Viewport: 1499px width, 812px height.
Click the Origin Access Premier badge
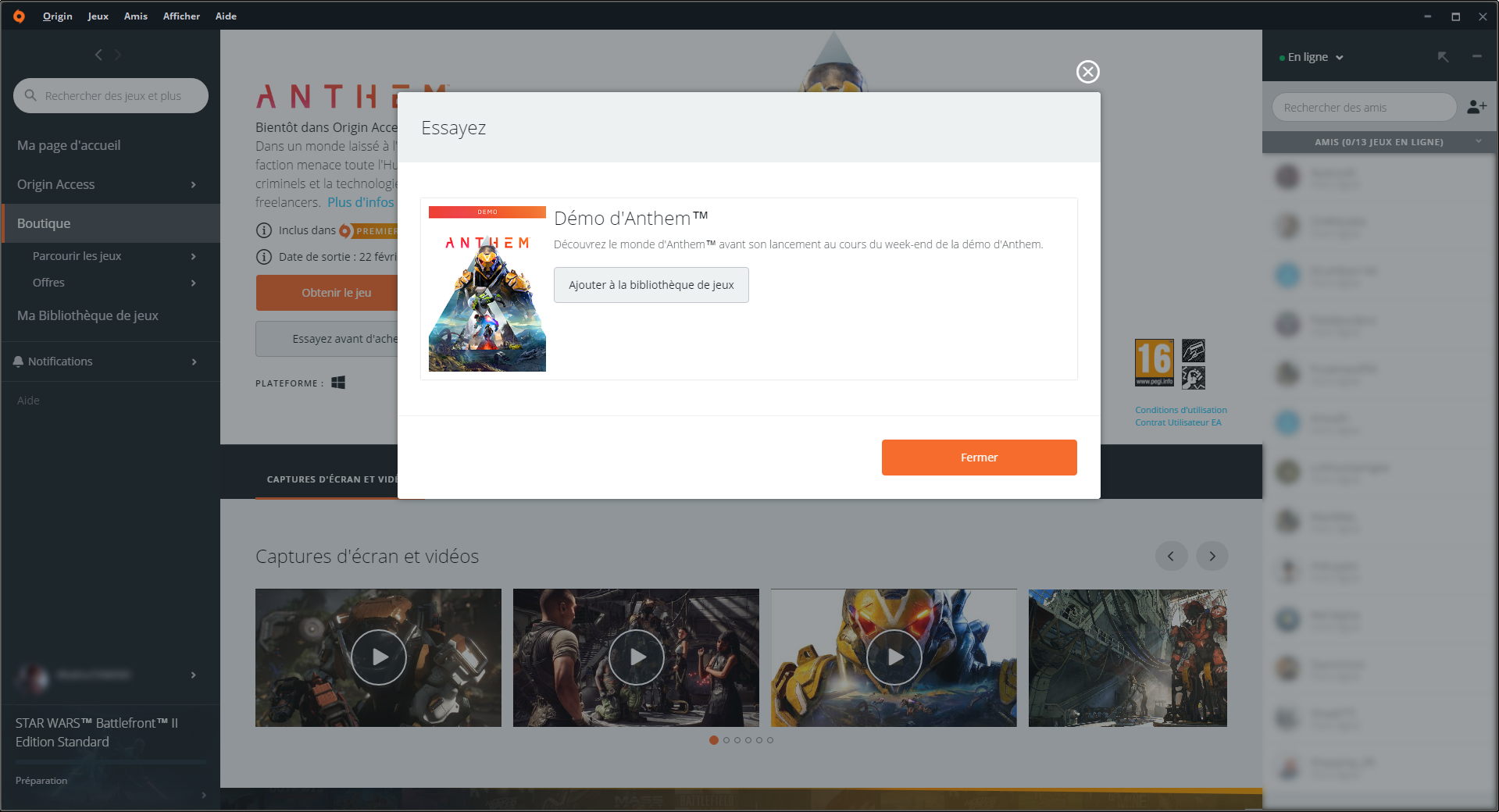tap(368, 231)
